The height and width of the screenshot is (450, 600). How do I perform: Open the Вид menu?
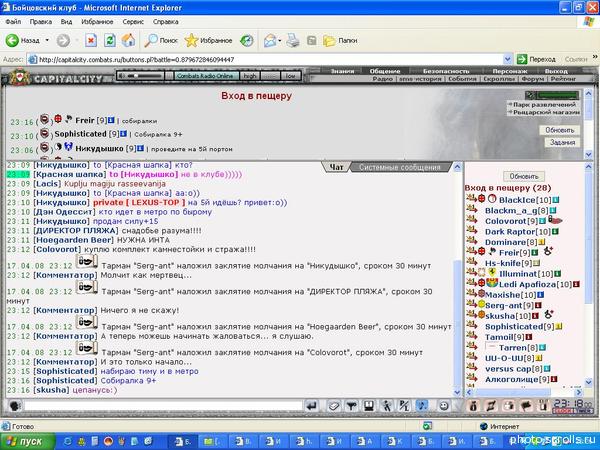pyautogui.click(x=66, y=22)
